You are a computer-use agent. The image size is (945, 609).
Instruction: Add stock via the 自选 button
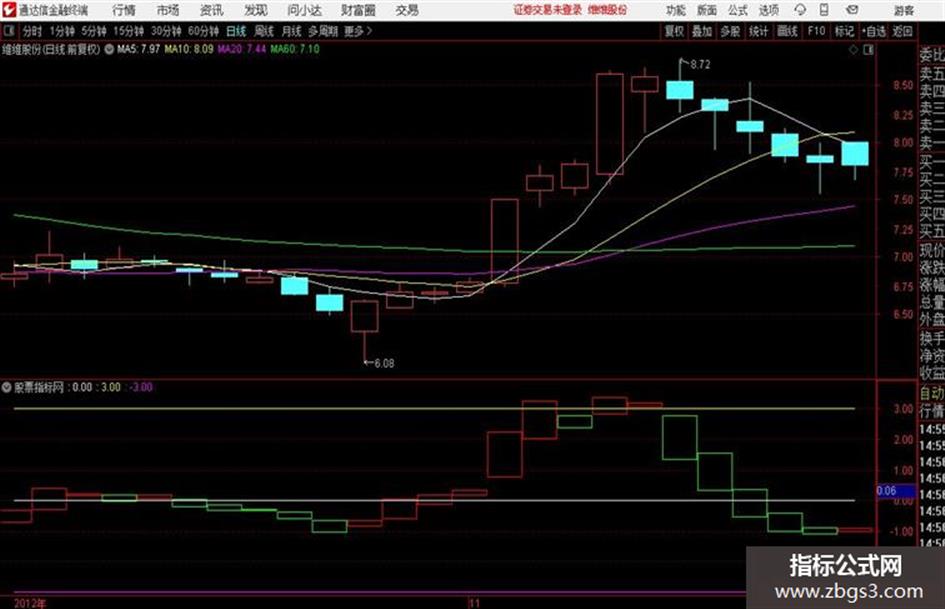click(874, 31)
